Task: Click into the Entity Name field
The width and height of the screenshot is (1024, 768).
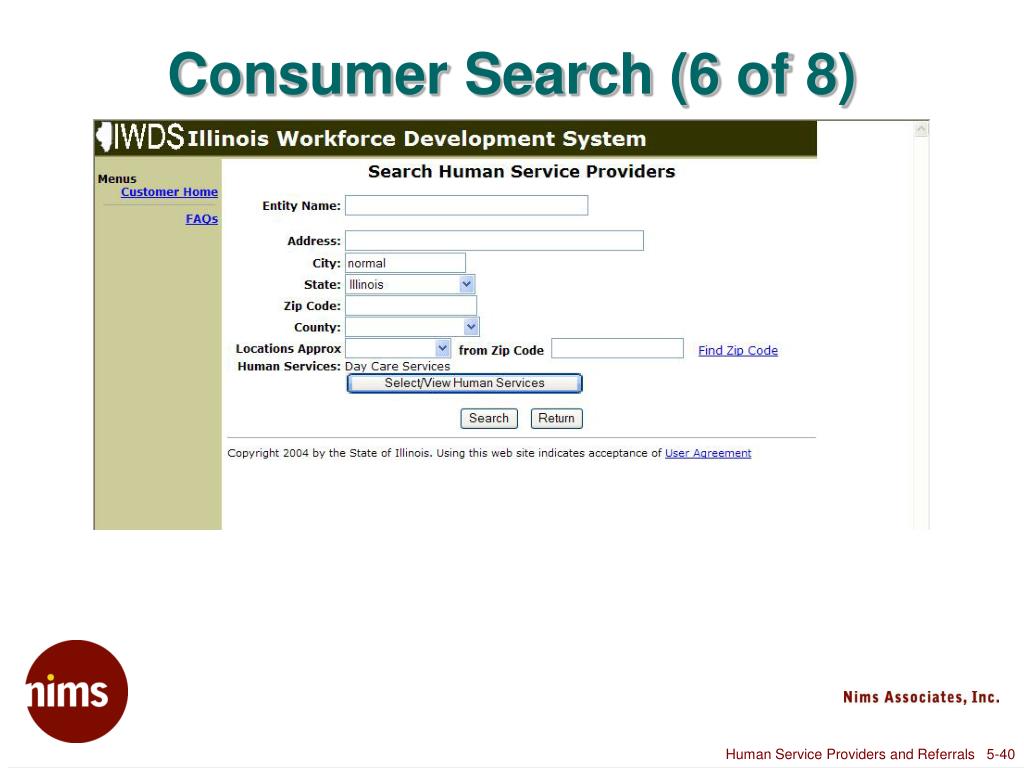Action: (x=466, y=205)
